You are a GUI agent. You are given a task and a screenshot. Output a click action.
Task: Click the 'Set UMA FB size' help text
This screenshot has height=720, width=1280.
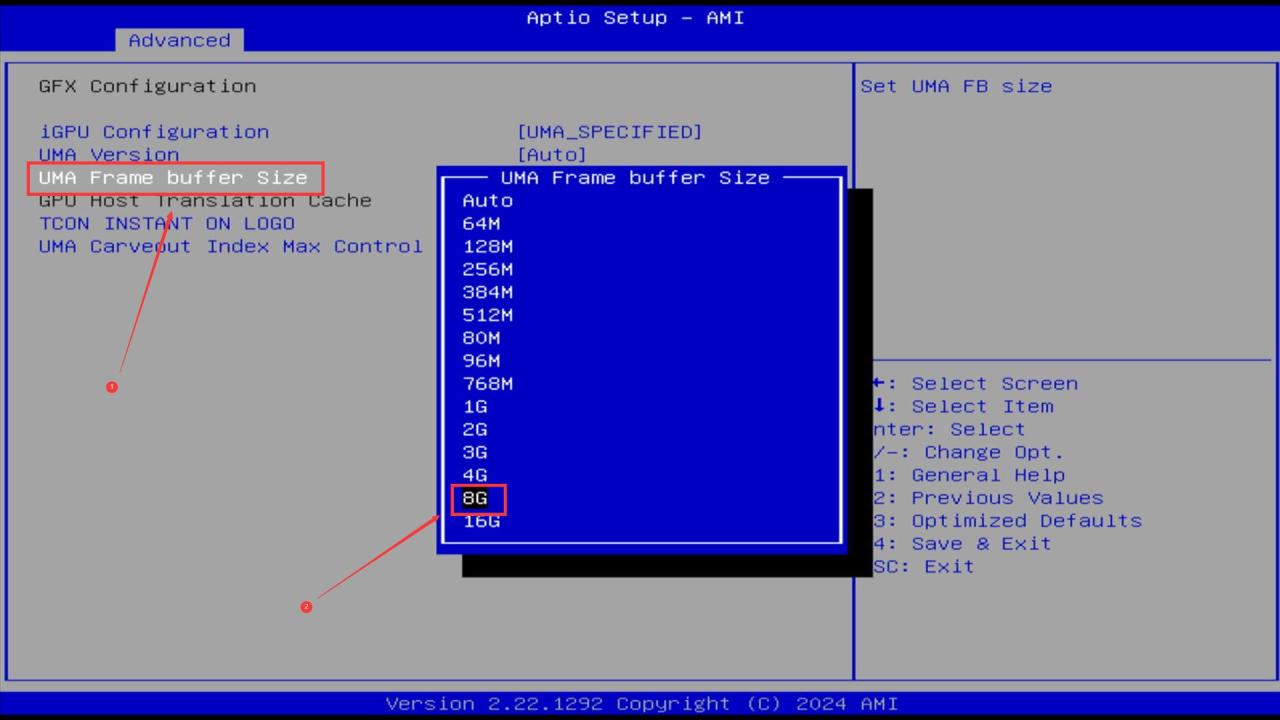(x=956, y=86)
